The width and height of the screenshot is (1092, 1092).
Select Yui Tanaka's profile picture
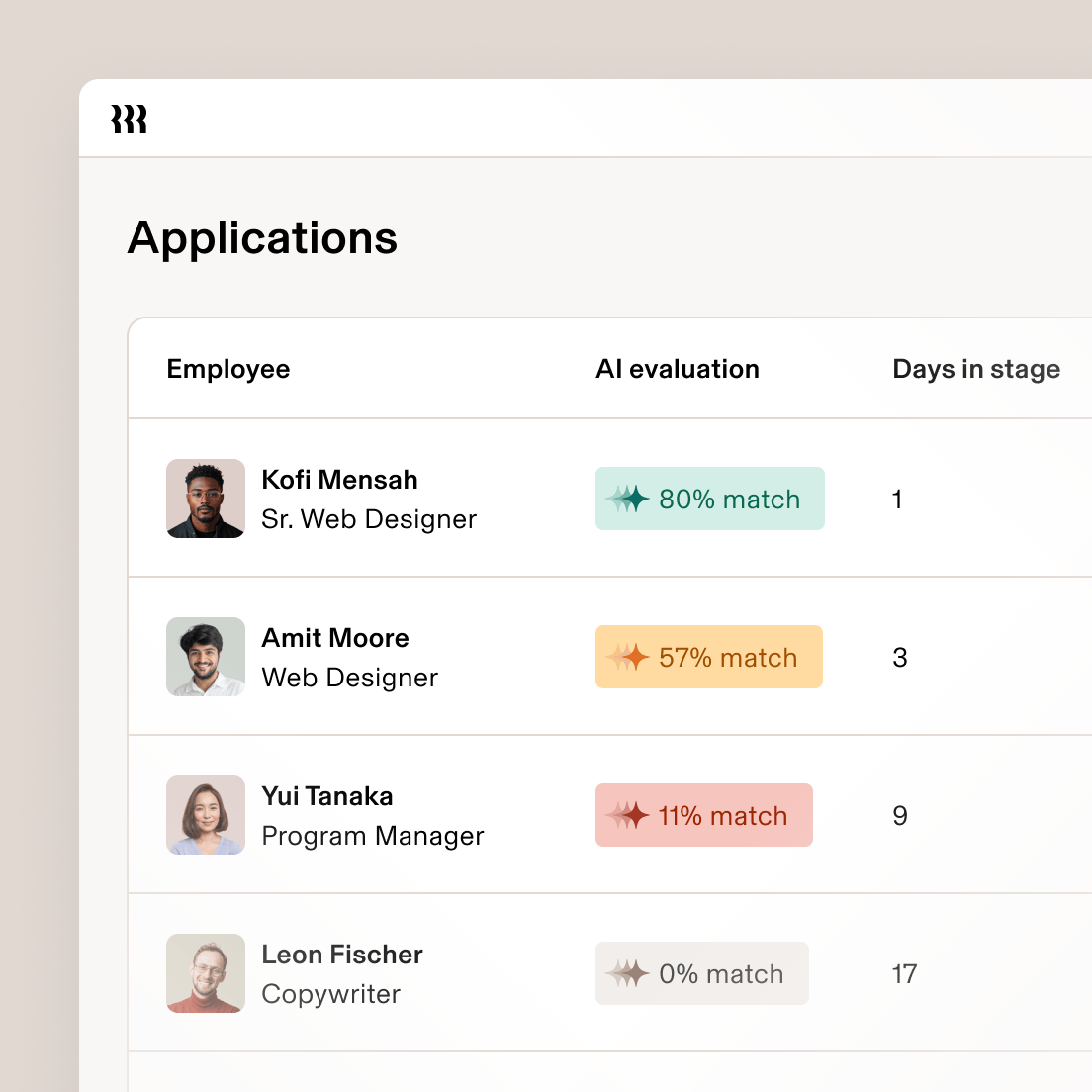point(205,815)
